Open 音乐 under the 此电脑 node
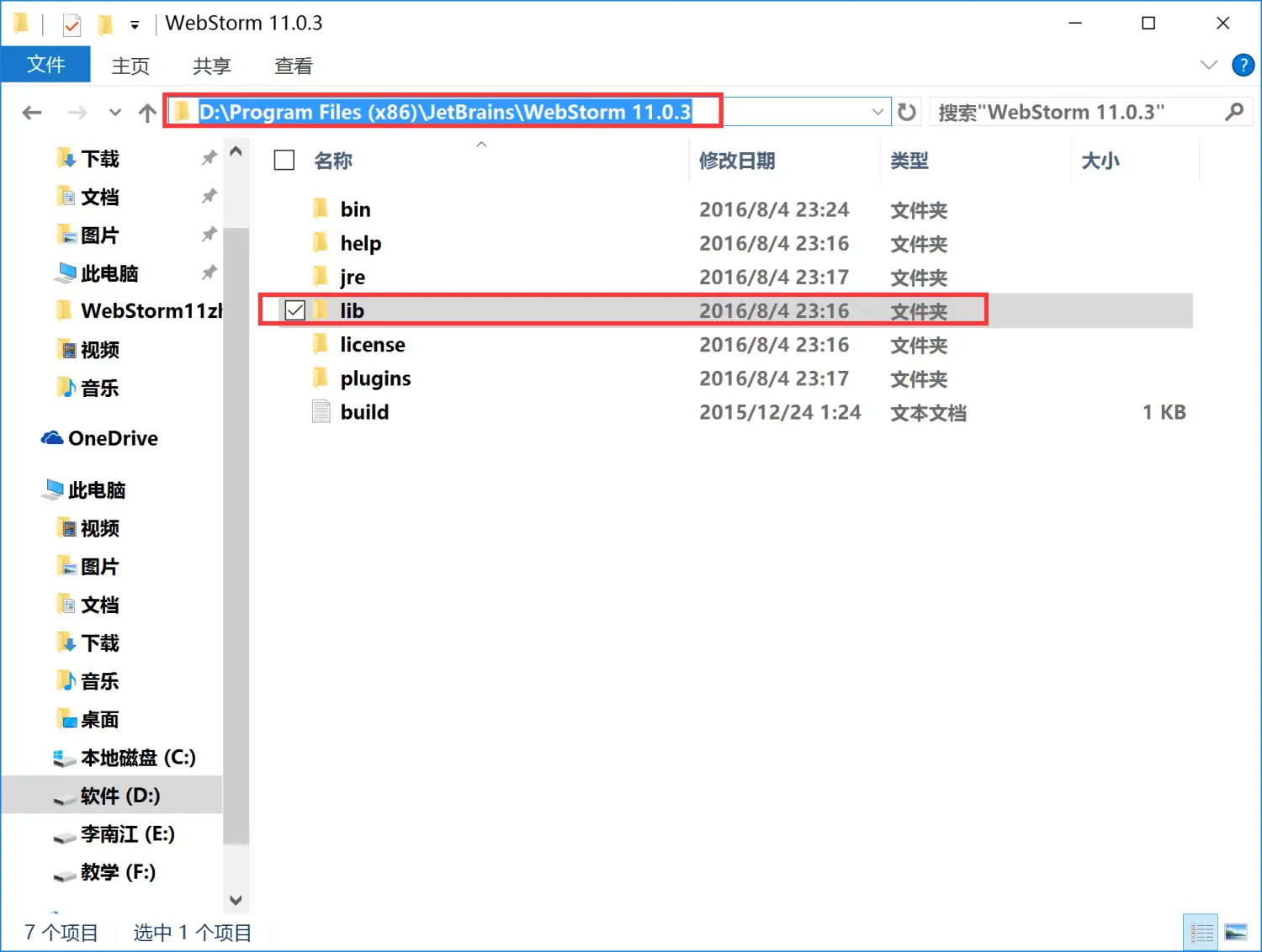Screen dimensions: 1262x952 coord(100,681)
